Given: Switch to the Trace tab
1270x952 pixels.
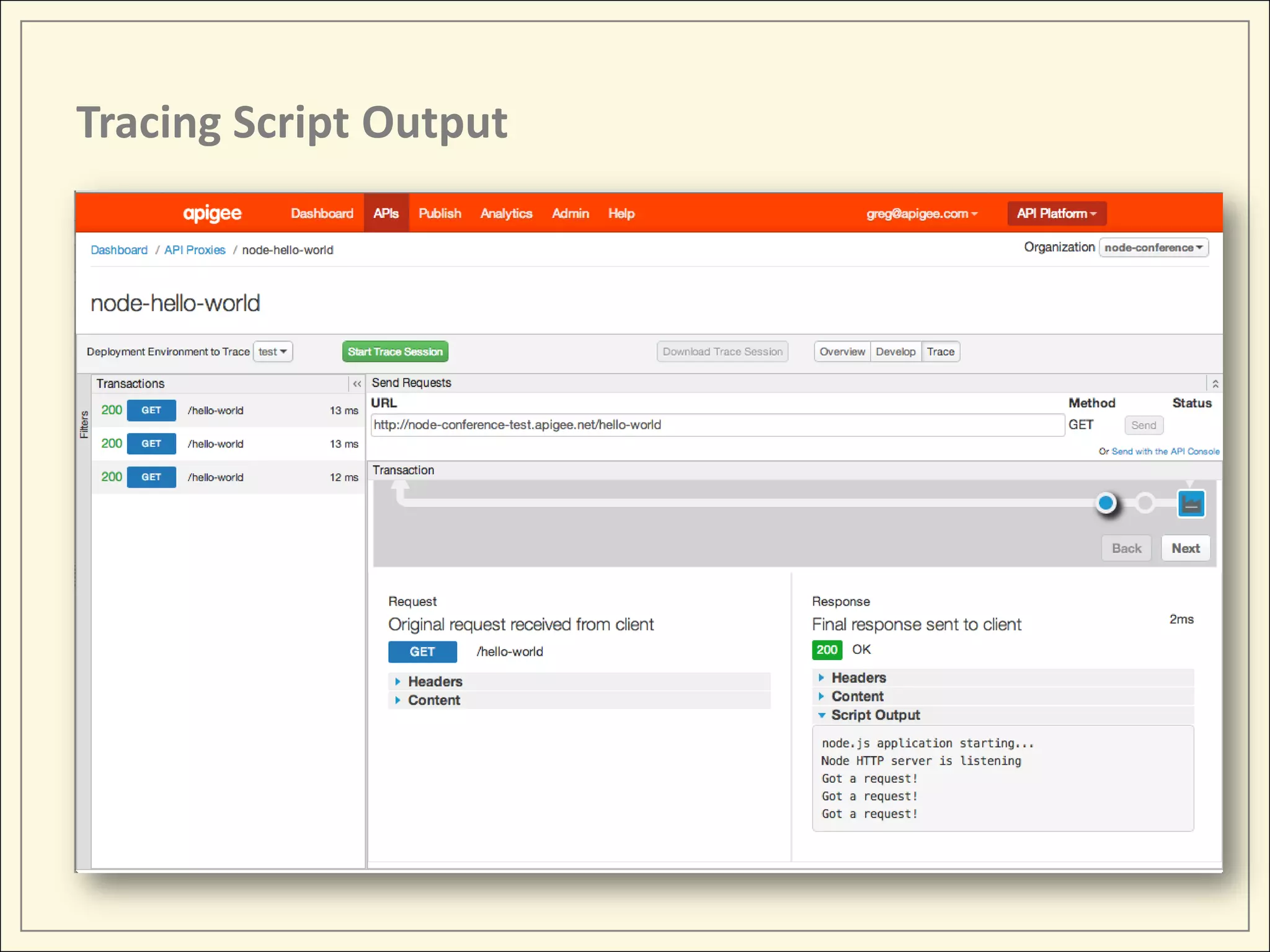Looking at the screenshot, I should (x=940, y=352).
